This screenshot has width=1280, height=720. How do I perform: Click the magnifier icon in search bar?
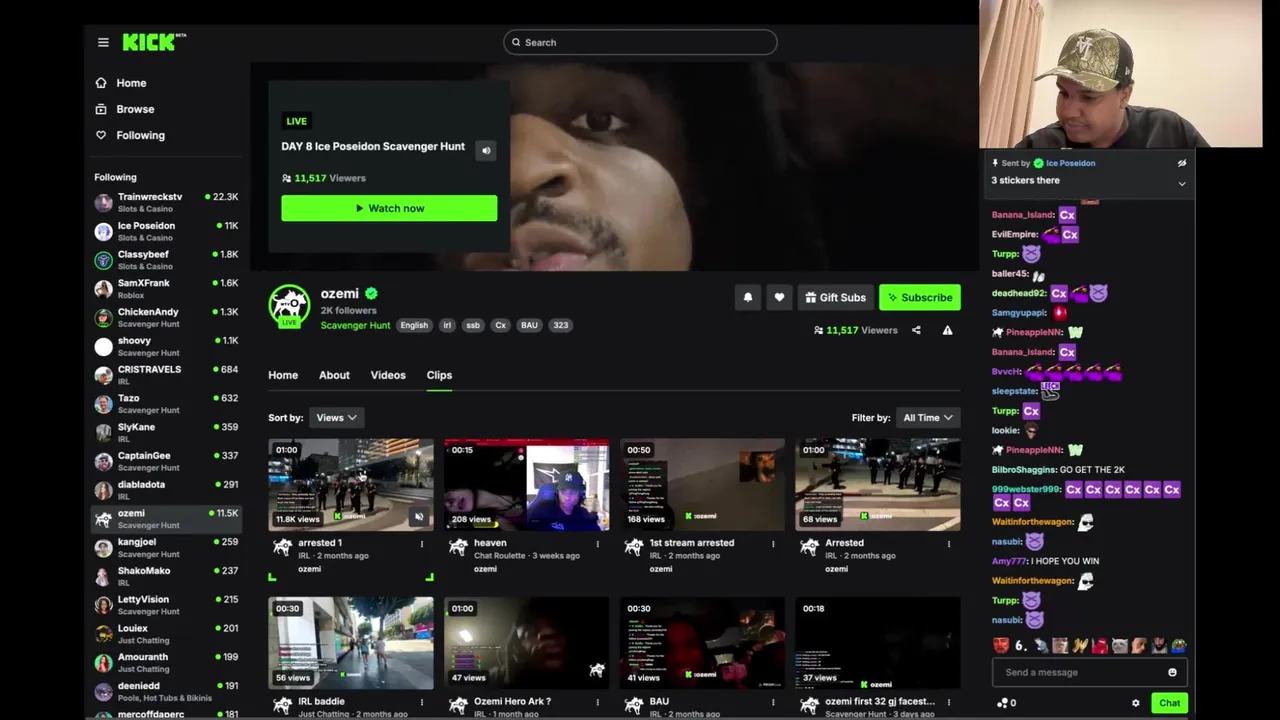(x=516, y=42)
